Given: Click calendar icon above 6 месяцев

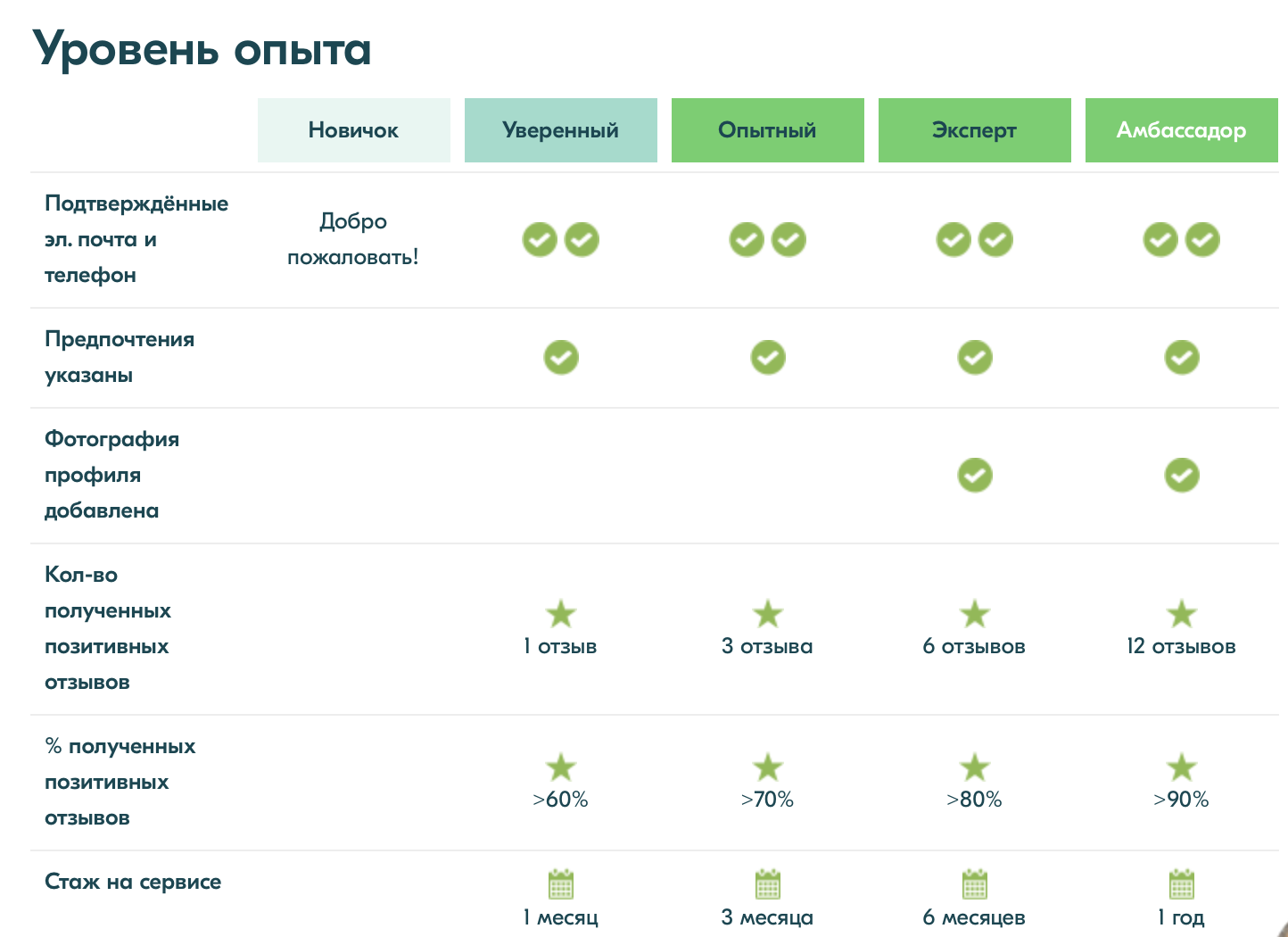Looking at the screenshot, I should (975, 884).
